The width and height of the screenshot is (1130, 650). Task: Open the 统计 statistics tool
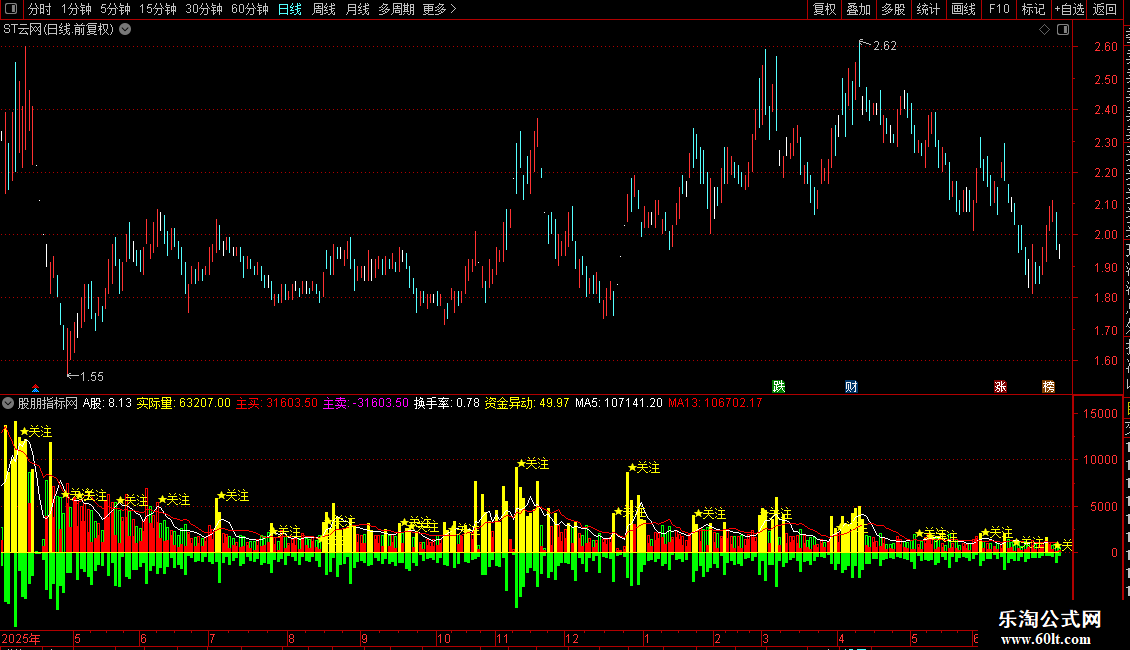click(927, 9)
